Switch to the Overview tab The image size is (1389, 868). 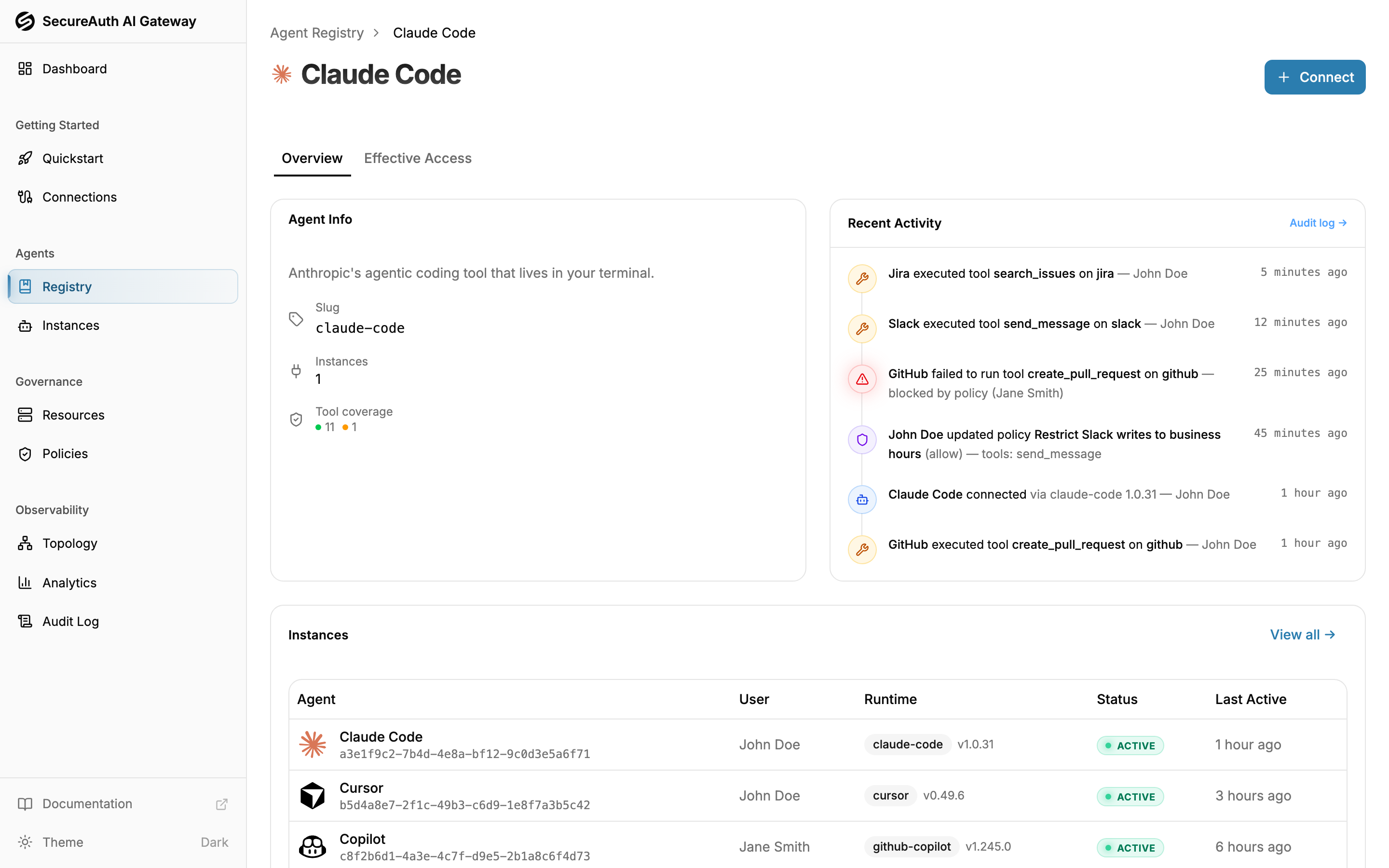click(x=312, y=159)
